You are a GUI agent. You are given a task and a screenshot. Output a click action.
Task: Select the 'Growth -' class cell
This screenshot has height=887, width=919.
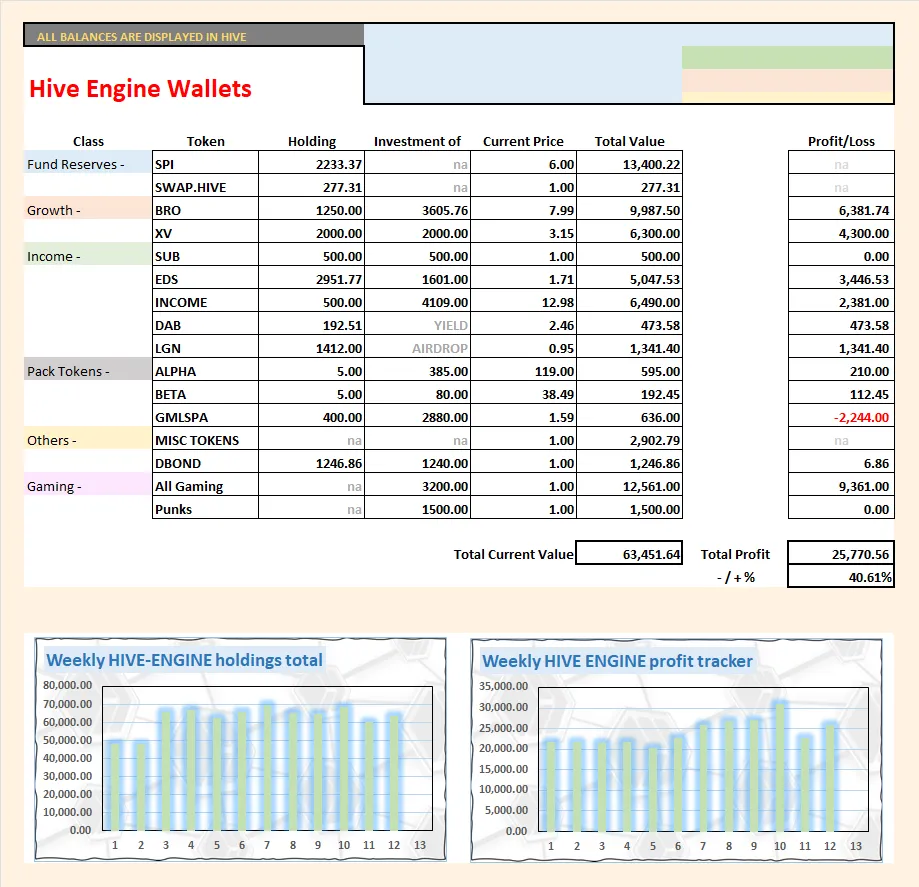(87, 210)
